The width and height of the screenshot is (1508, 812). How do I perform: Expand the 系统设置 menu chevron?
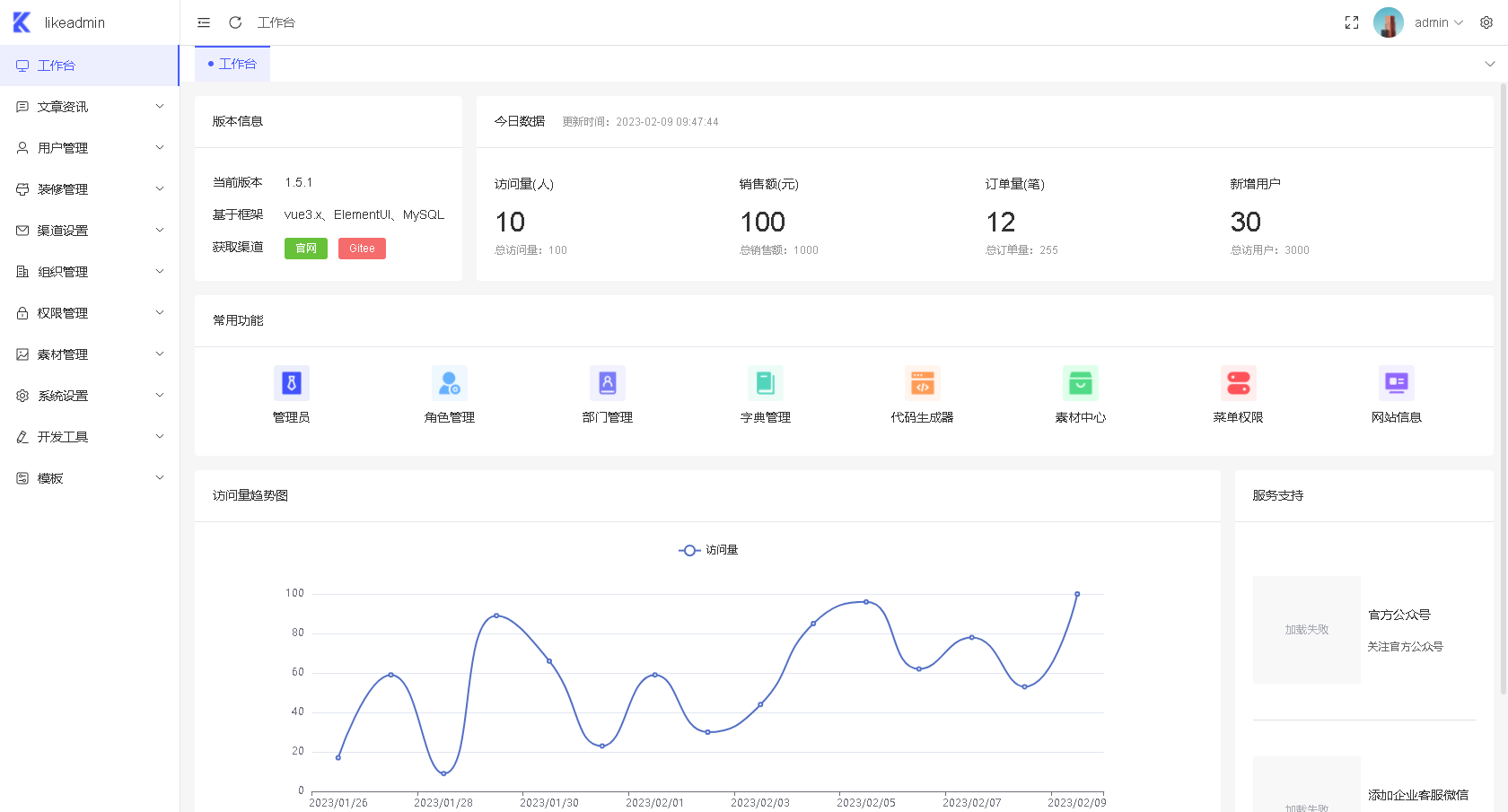[x=160, y=396]
